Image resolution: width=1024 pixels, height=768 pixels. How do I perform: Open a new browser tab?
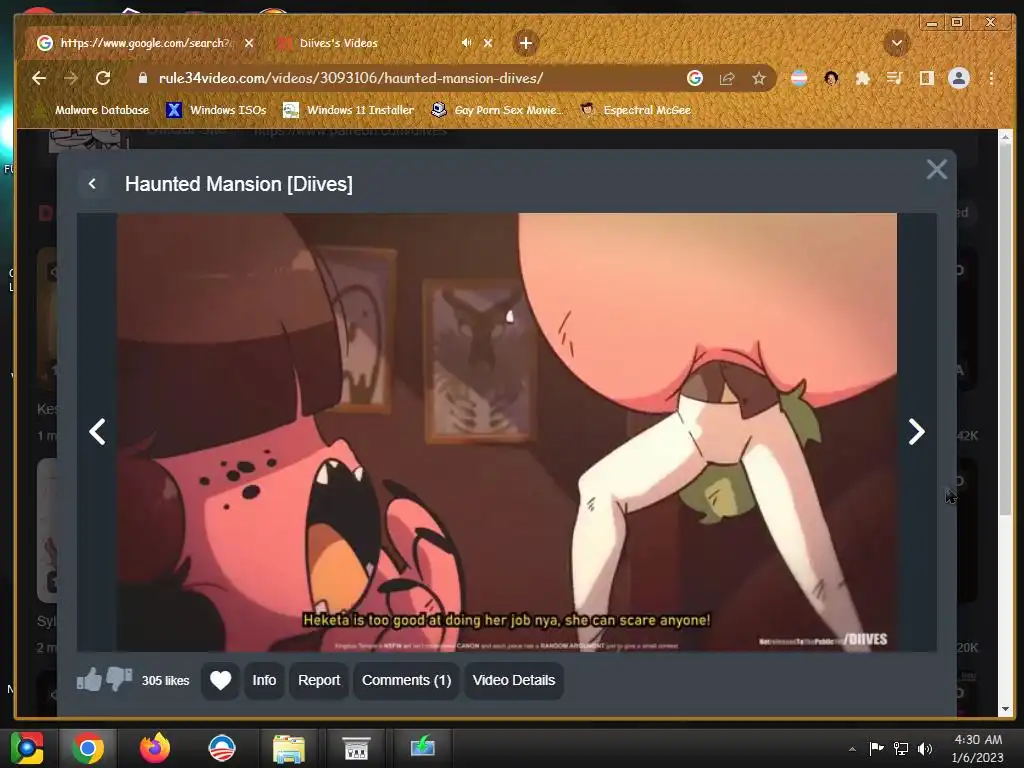(526, 43)
